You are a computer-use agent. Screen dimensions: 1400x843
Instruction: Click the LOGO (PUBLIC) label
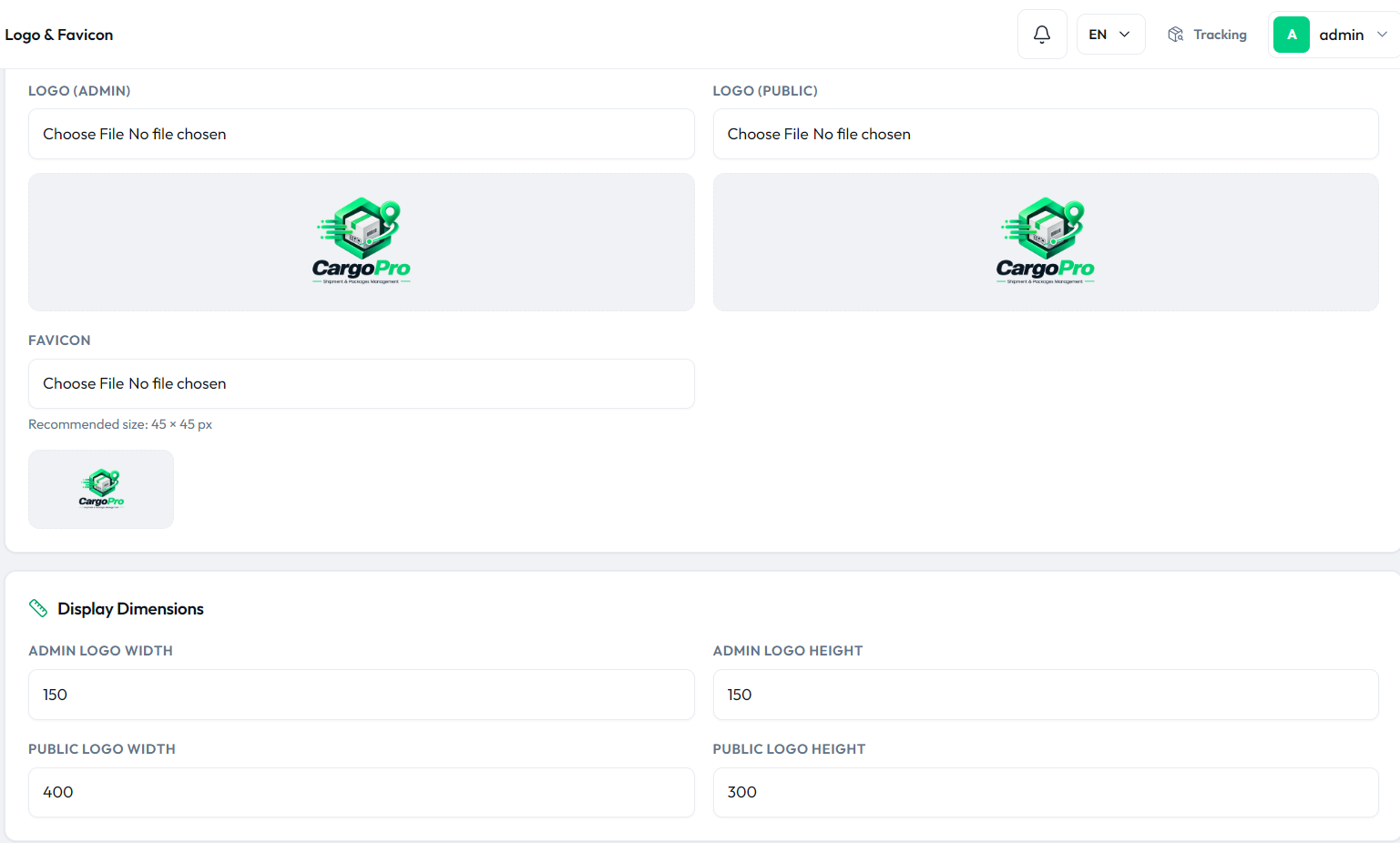[765, 91]
